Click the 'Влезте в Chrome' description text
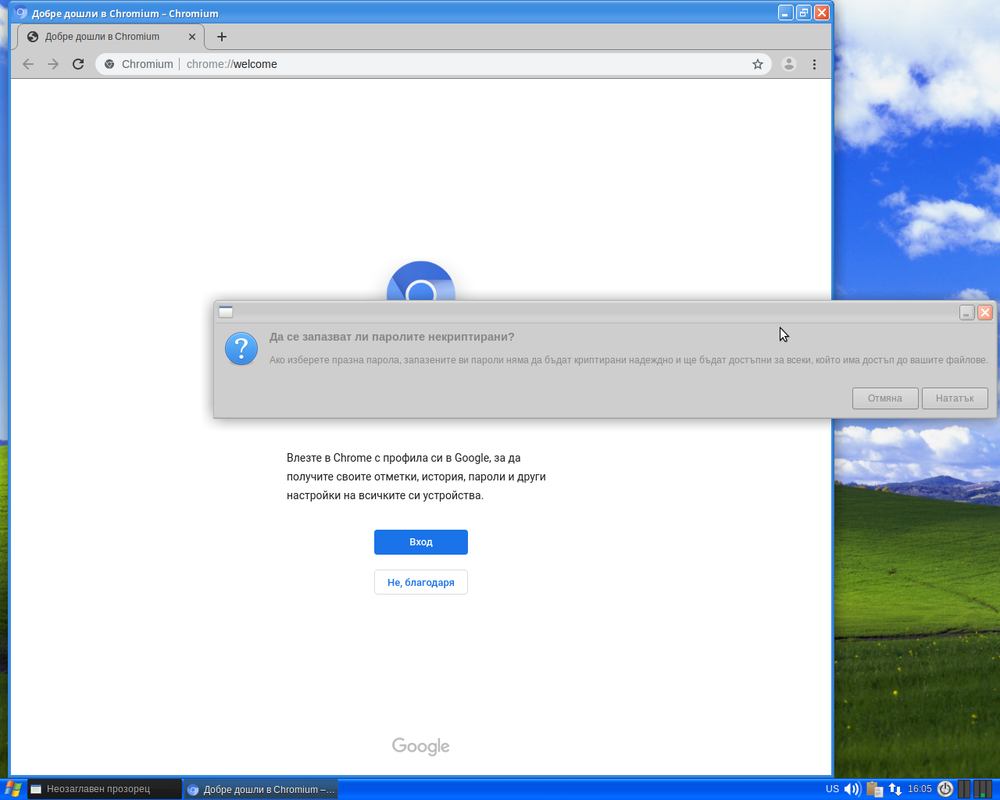1000x800 pixels. (416, 477)
